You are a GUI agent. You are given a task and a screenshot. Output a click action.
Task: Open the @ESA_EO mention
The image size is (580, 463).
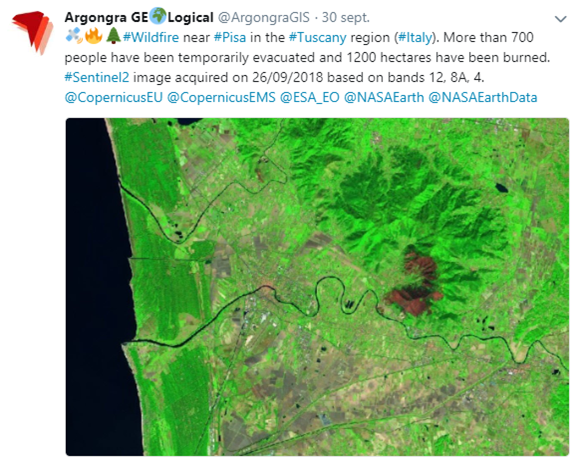click(310, 97)
